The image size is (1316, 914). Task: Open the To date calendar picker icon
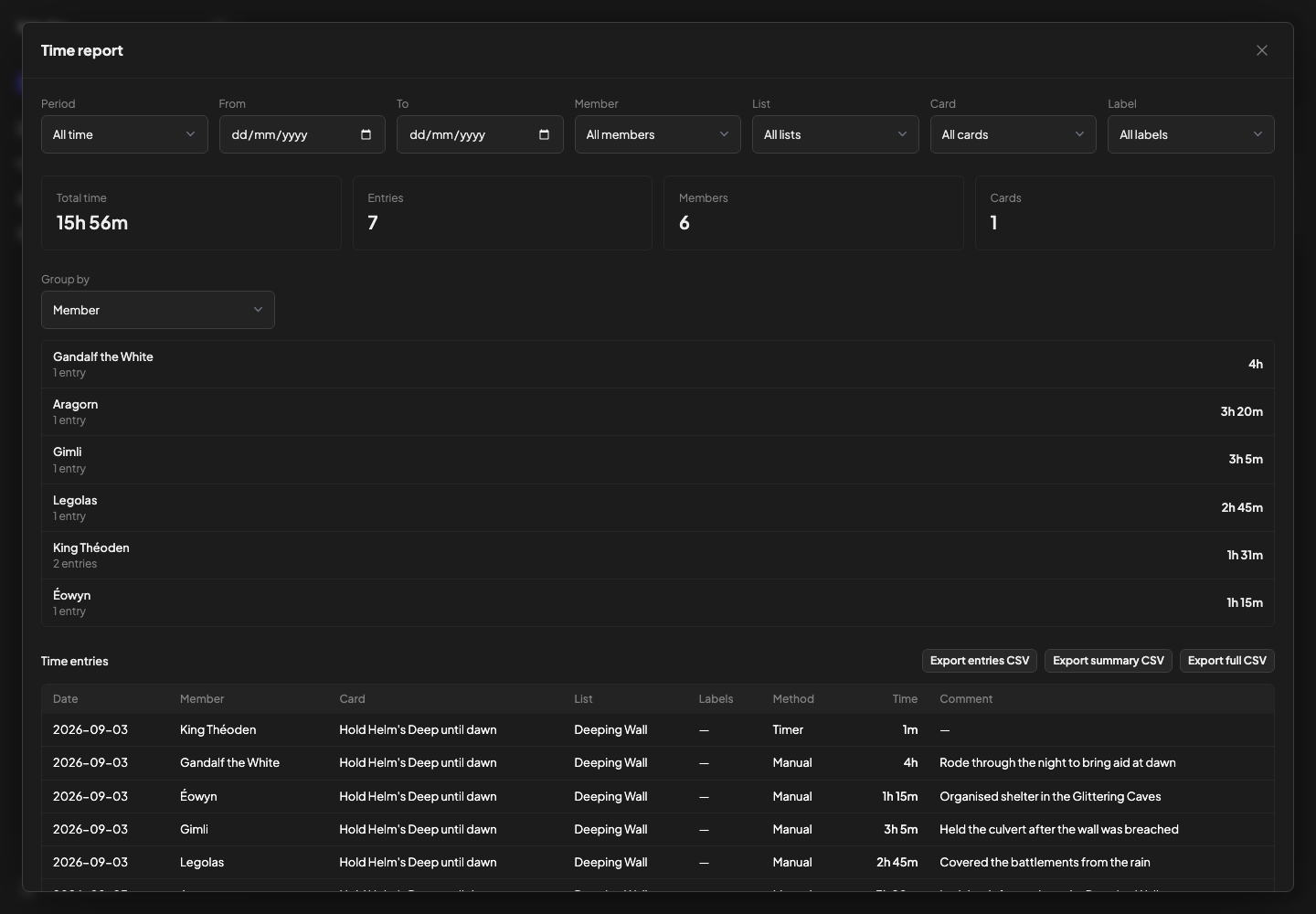(544, 134)
